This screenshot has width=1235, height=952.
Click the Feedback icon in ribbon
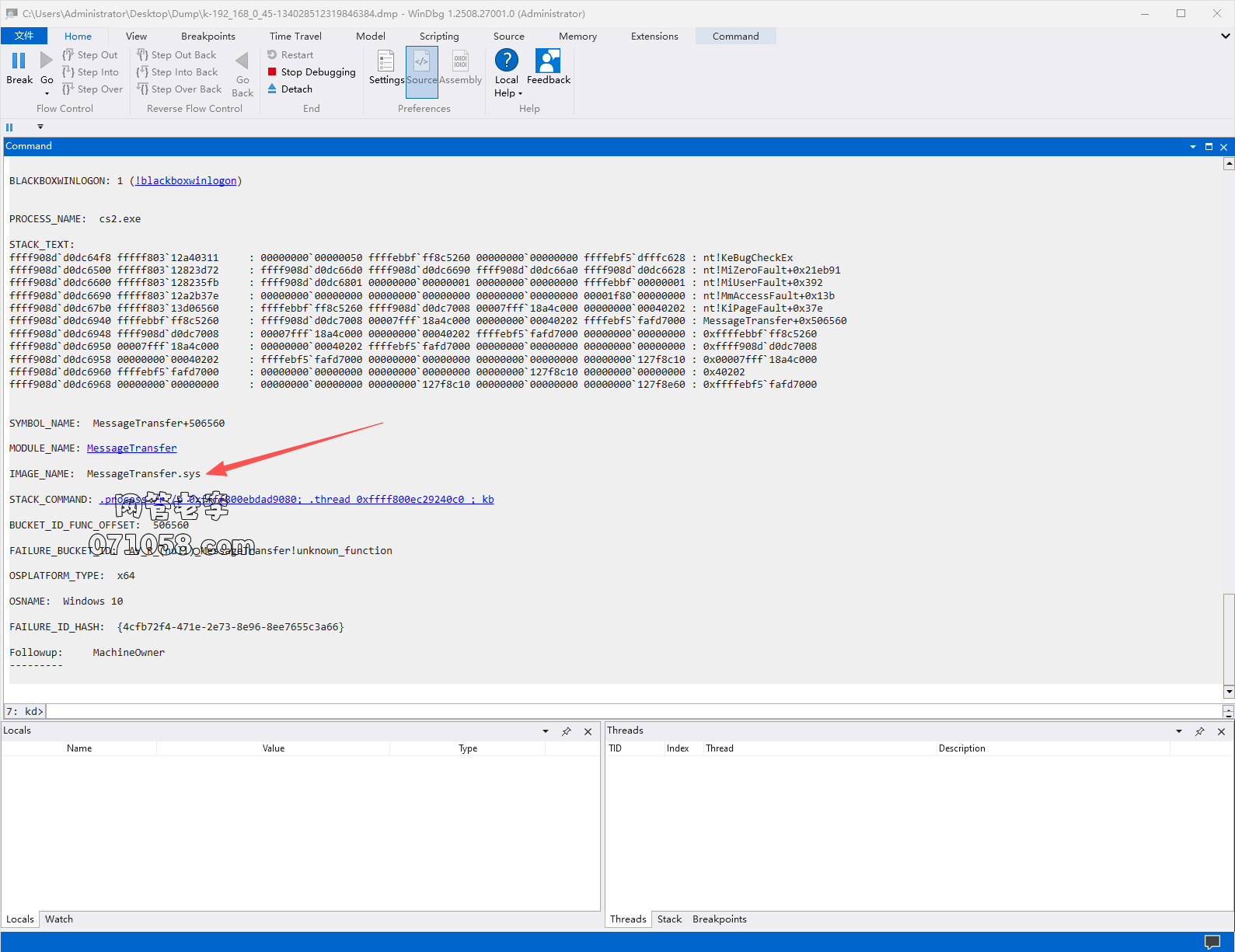click(x=548, y=61)
